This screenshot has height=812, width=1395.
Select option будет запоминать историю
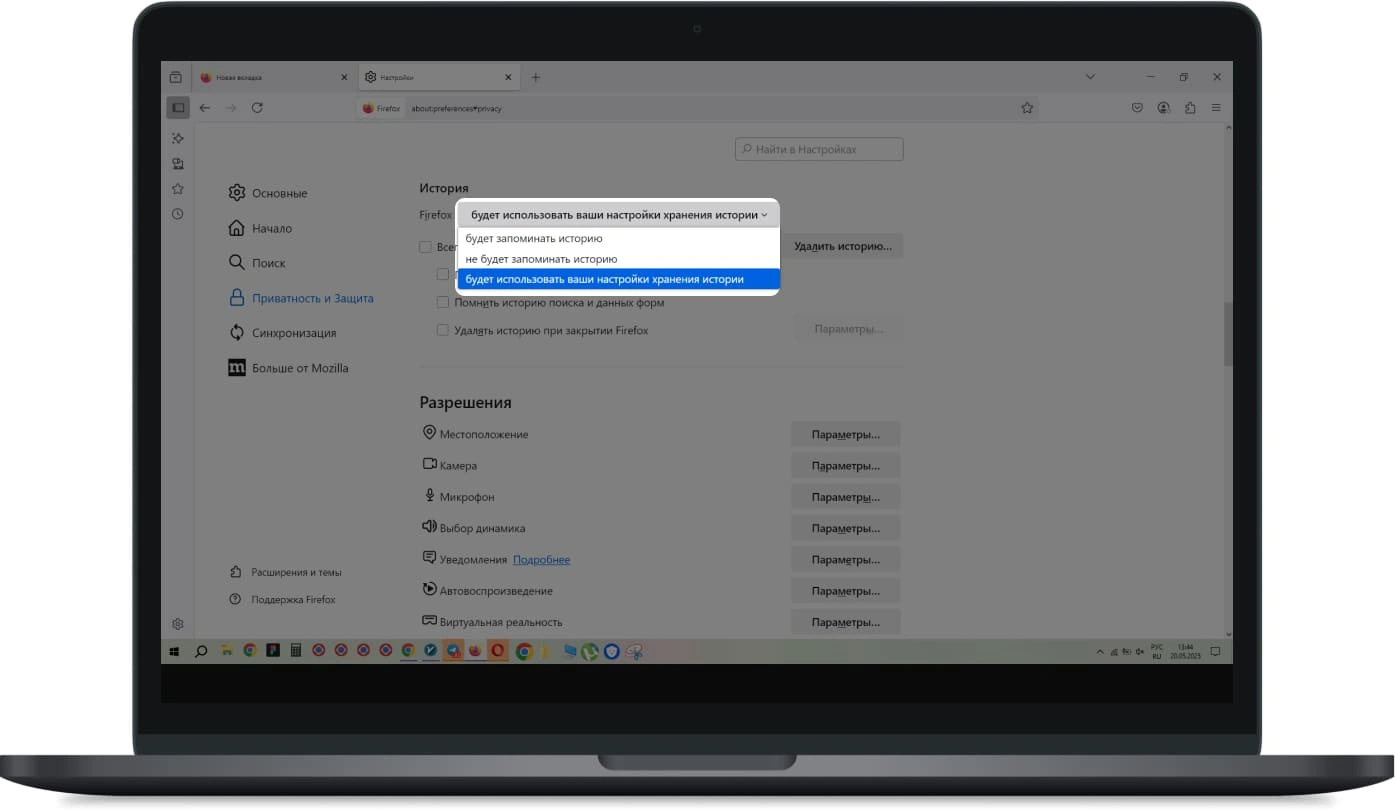(617, 239)
